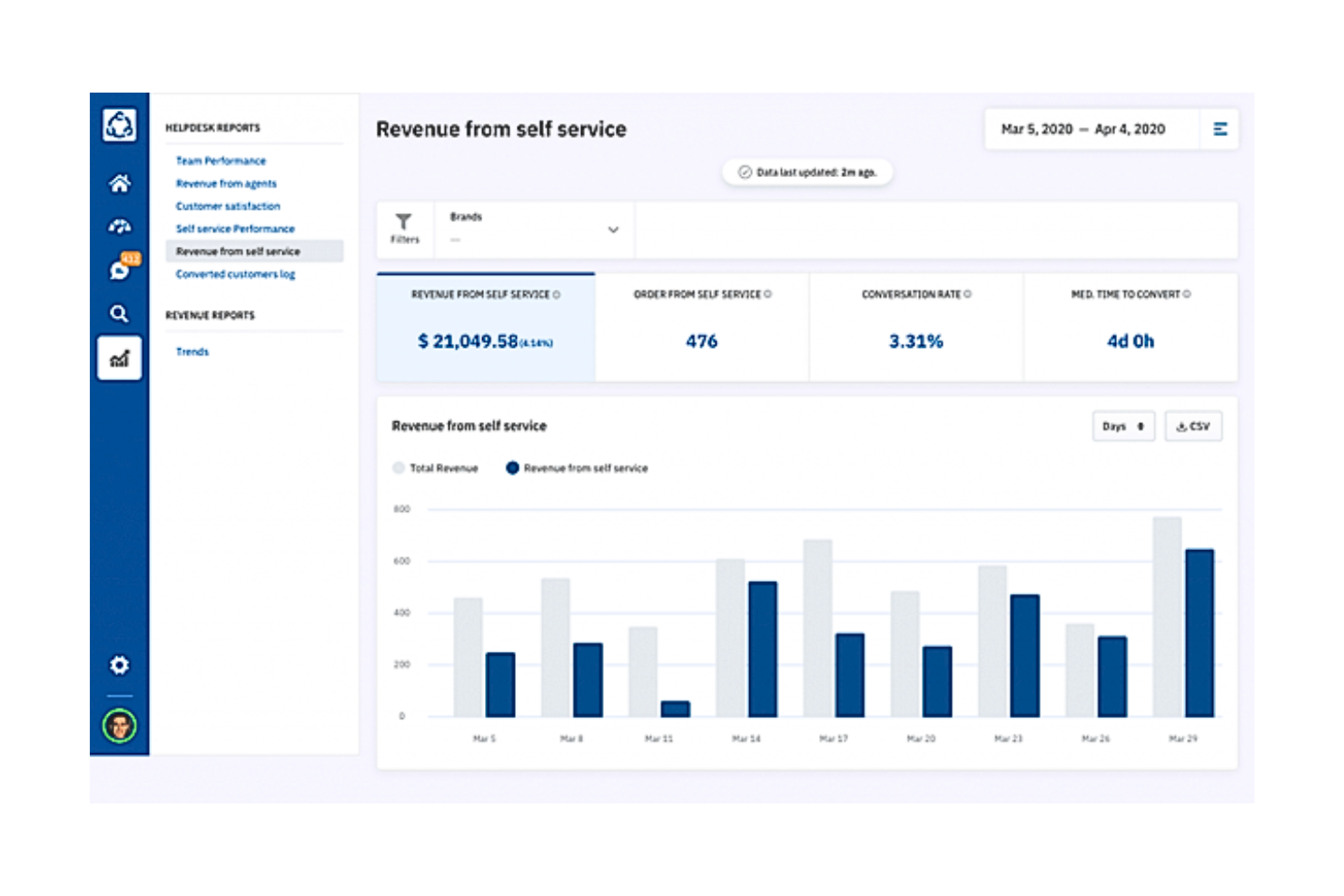1344x896 pixels.
Task: Open the Days interval dropdown
Action: pyautogui.click(x=1123, y=427)
